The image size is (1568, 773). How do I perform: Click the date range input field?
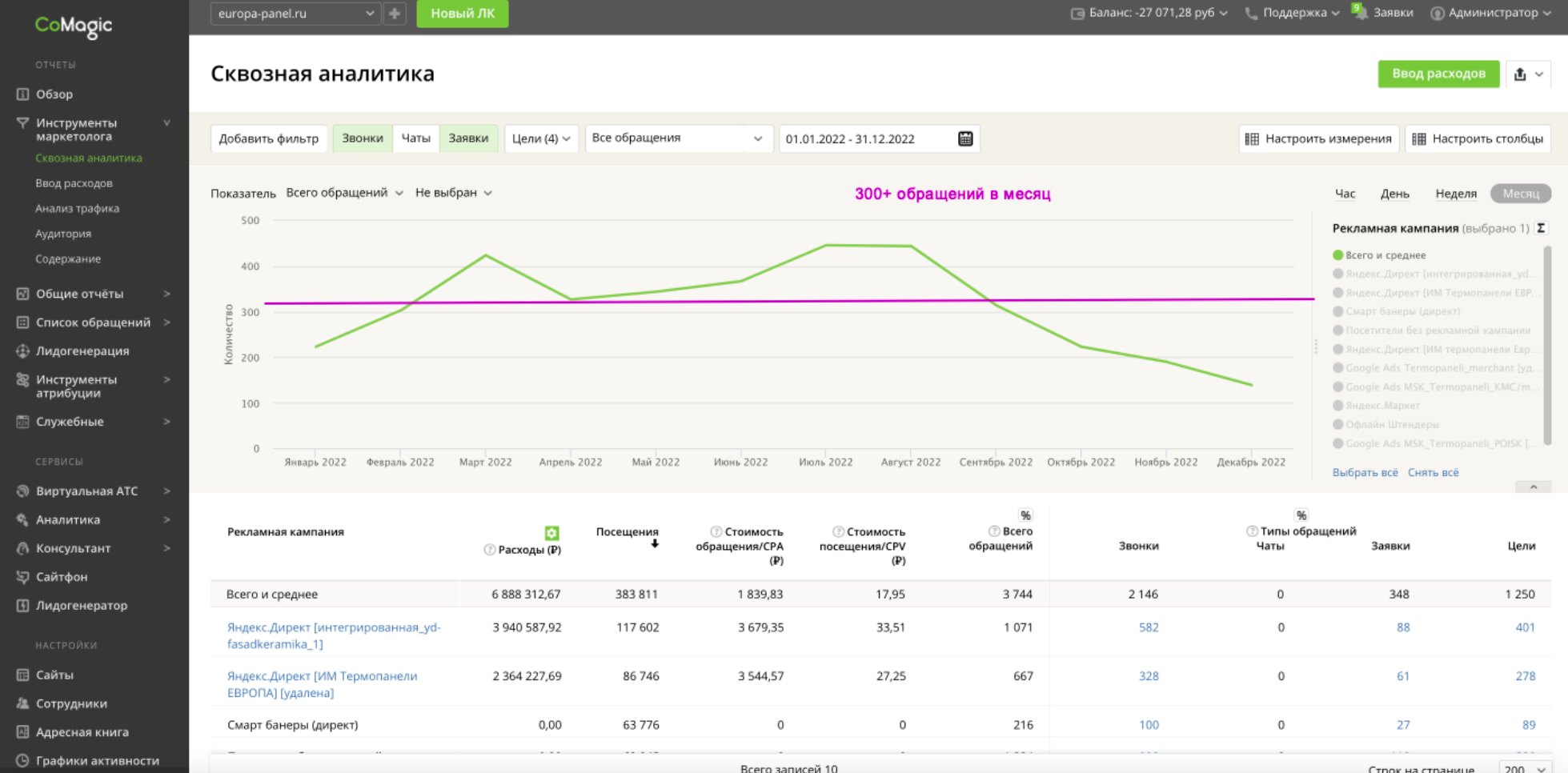click(x=879, y=138)
